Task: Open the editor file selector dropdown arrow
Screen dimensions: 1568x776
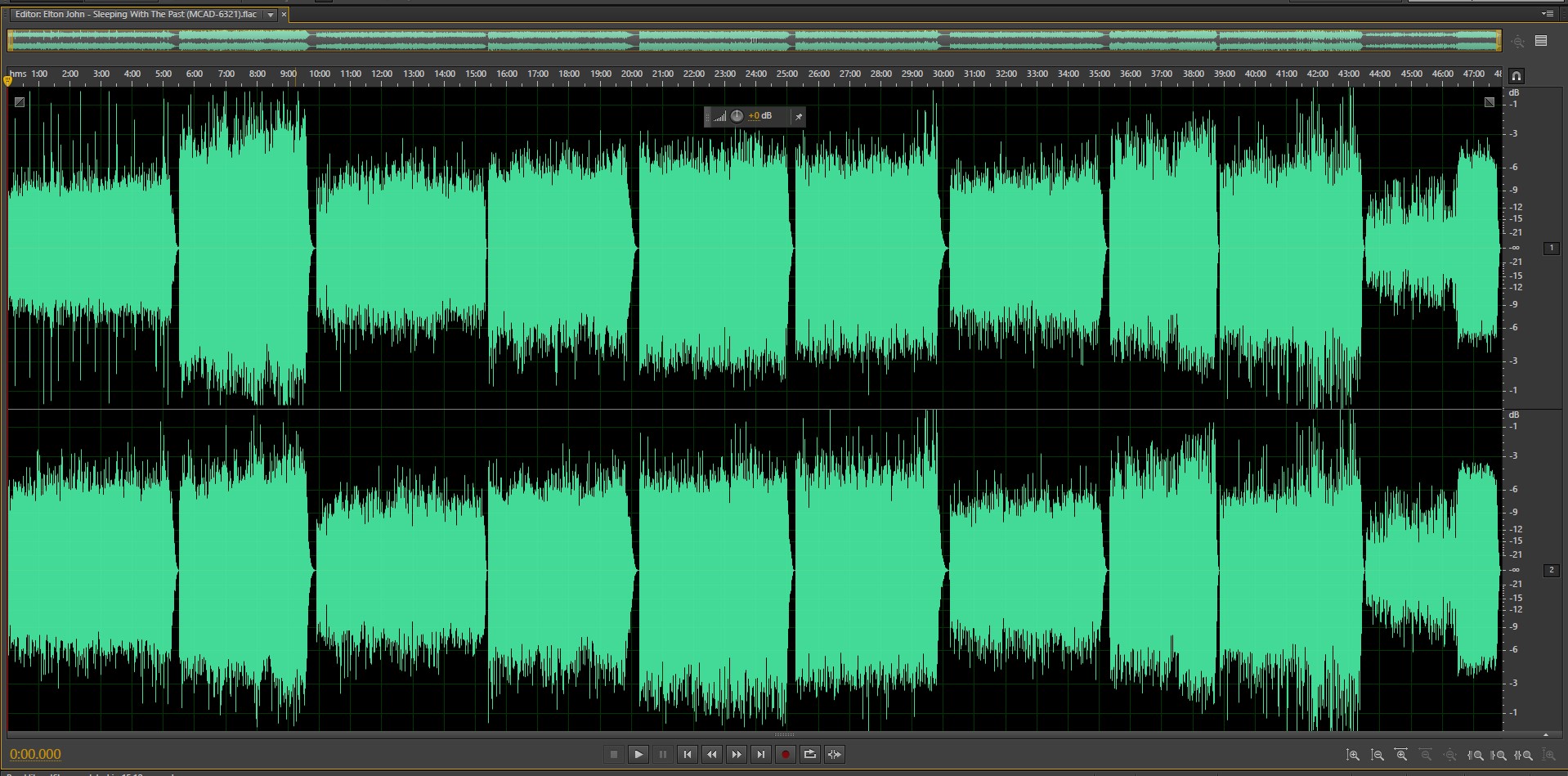Action: pyautogui.click(x=271, y=15)
